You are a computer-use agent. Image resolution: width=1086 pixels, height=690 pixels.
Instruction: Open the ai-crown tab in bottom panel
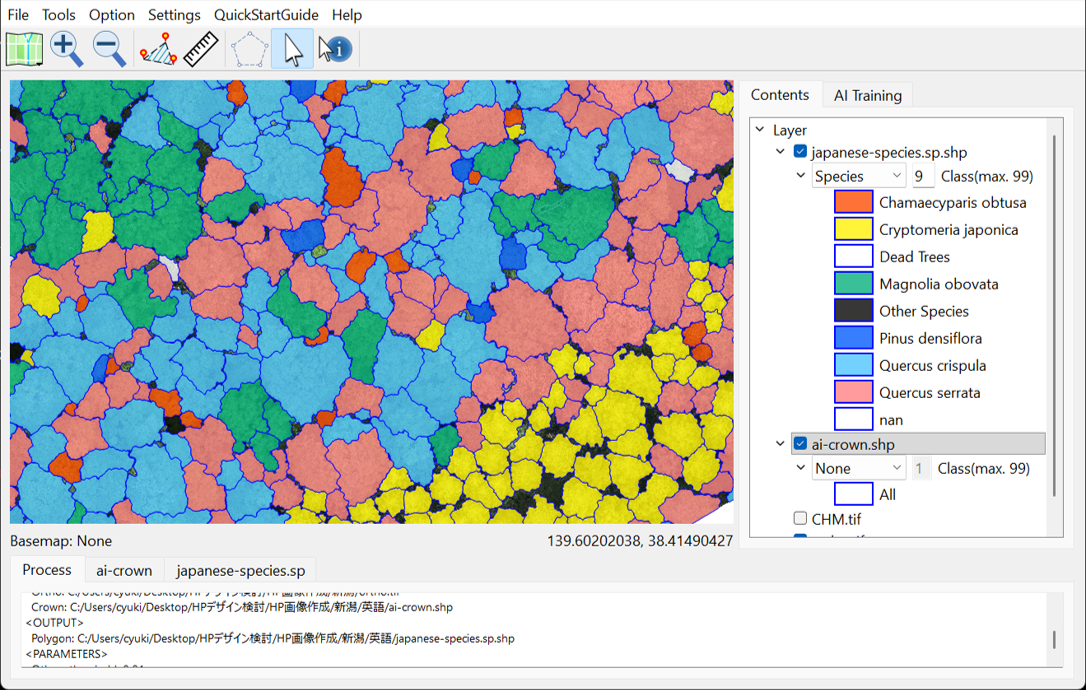(124, 571)
